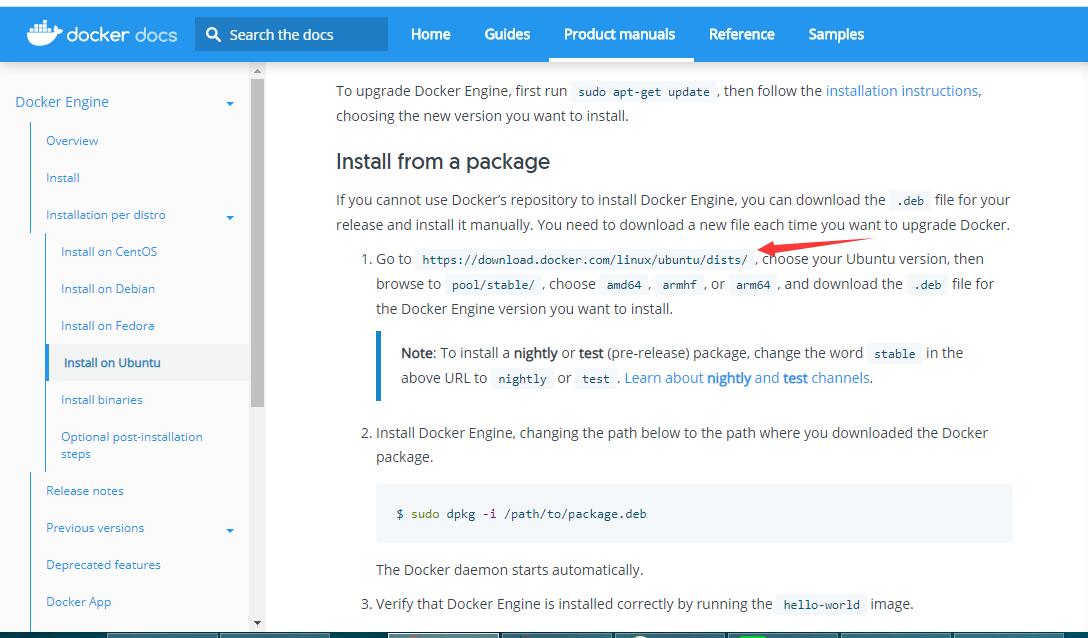Open Deprecated features sidebar link
Image resolution: width=1088 pixels, height=638 pixels.
coord(103,565)
